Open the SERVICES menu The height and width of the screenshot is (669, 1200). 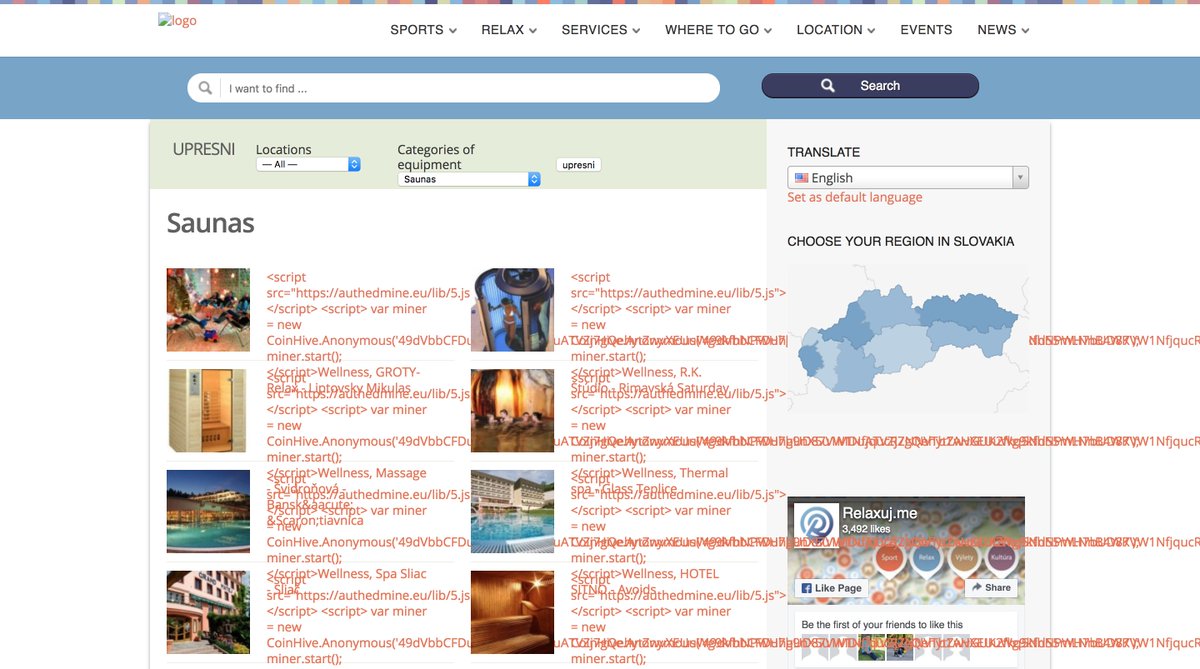pyautogui.click(x=601, y=30)
